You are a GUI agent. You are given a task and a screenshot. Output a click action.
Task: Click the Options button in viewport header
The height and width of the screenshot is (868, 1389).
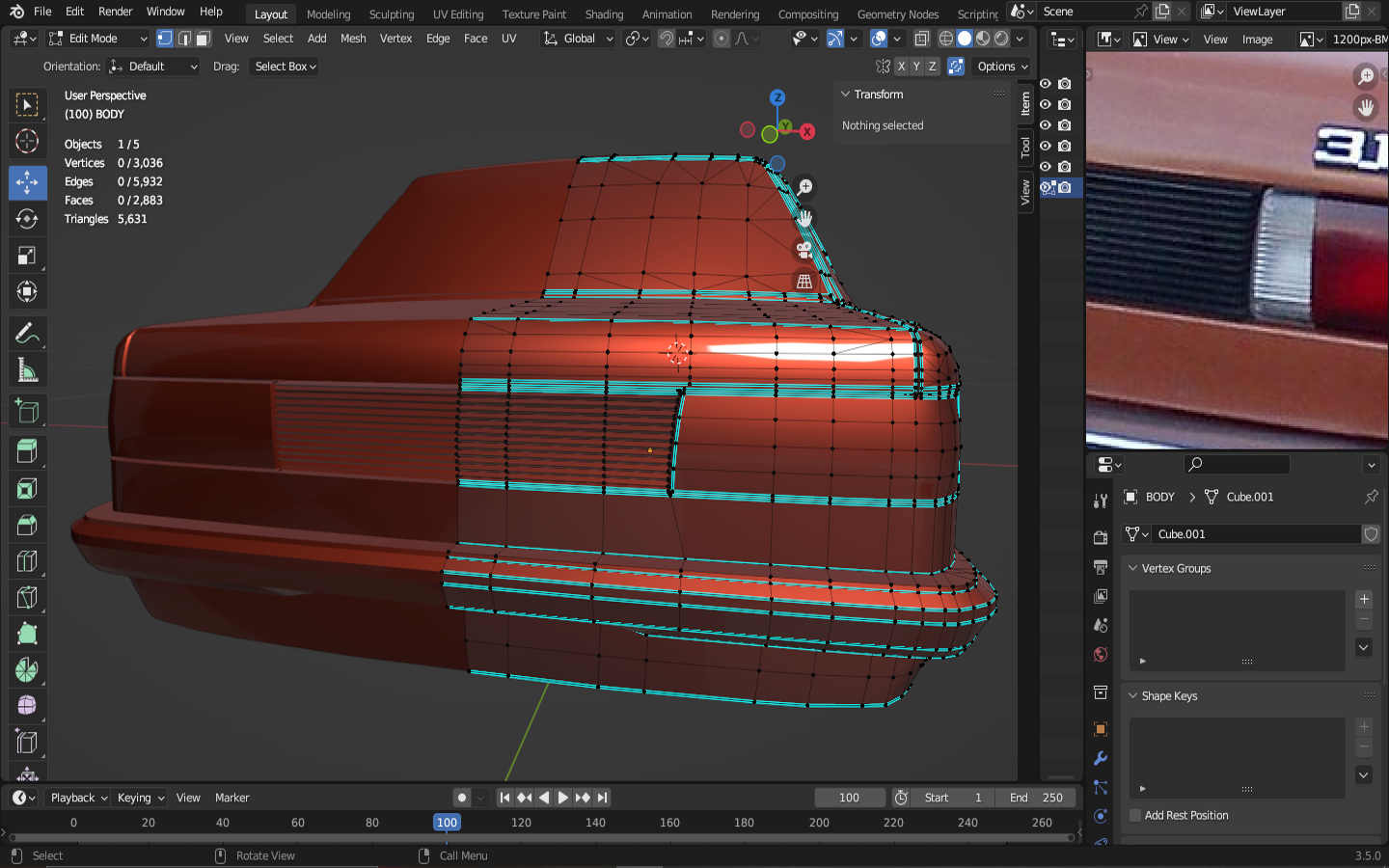click(x=1002, y=67)
